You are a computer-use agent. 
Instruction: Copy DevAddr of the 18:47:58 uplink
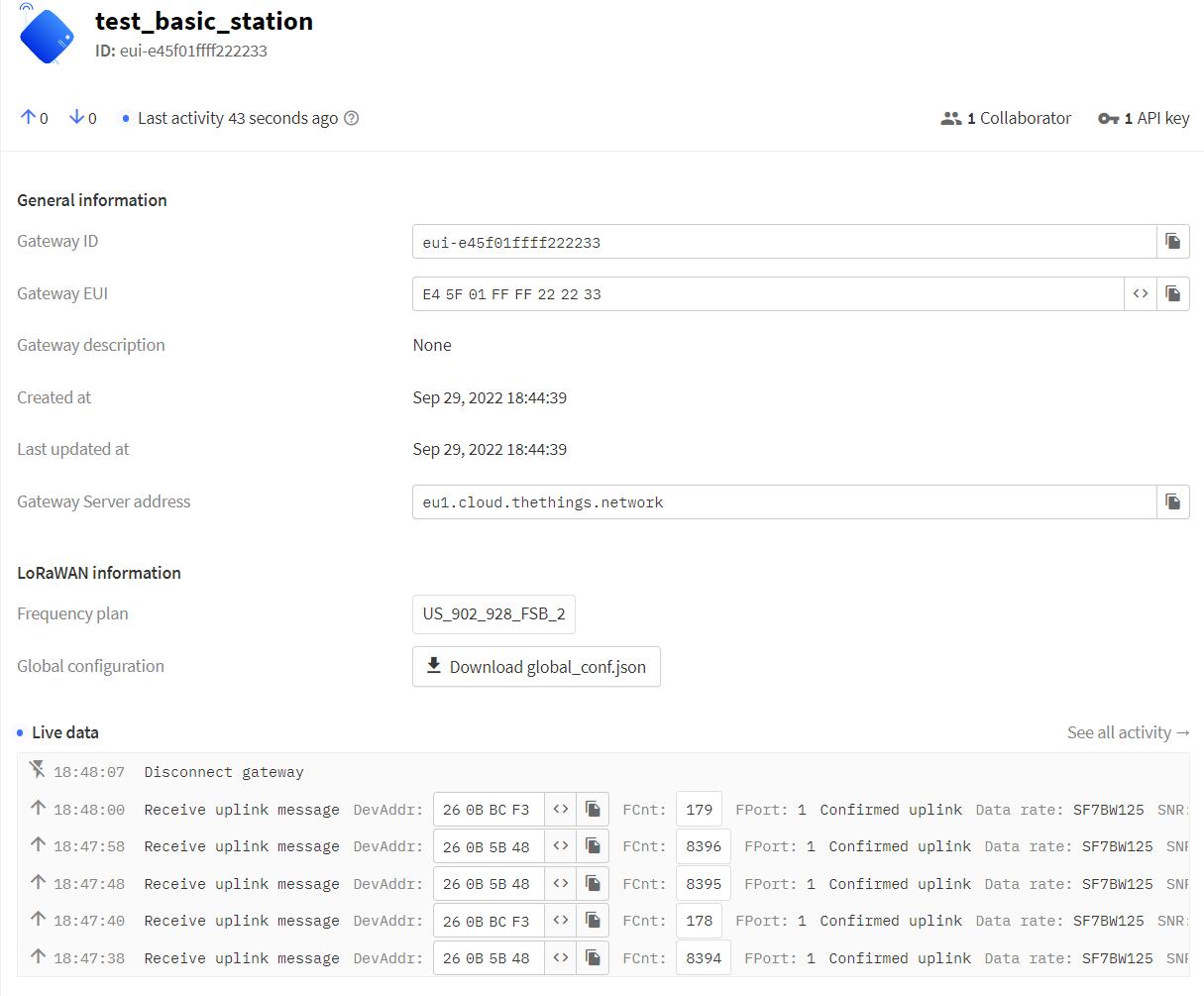point(593,846)
